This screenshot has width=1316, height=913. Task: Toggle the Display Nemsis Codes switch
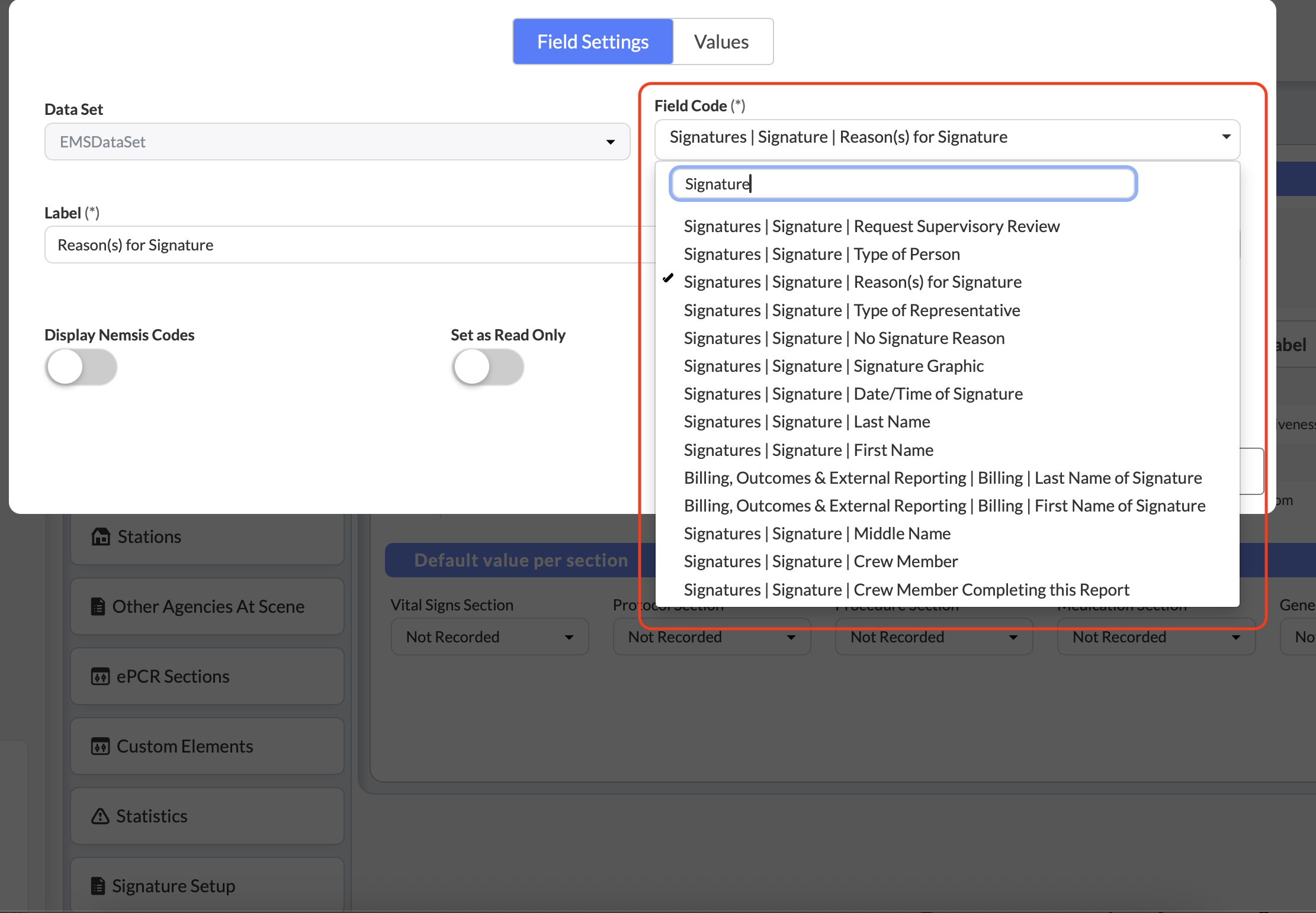(82, 367)
